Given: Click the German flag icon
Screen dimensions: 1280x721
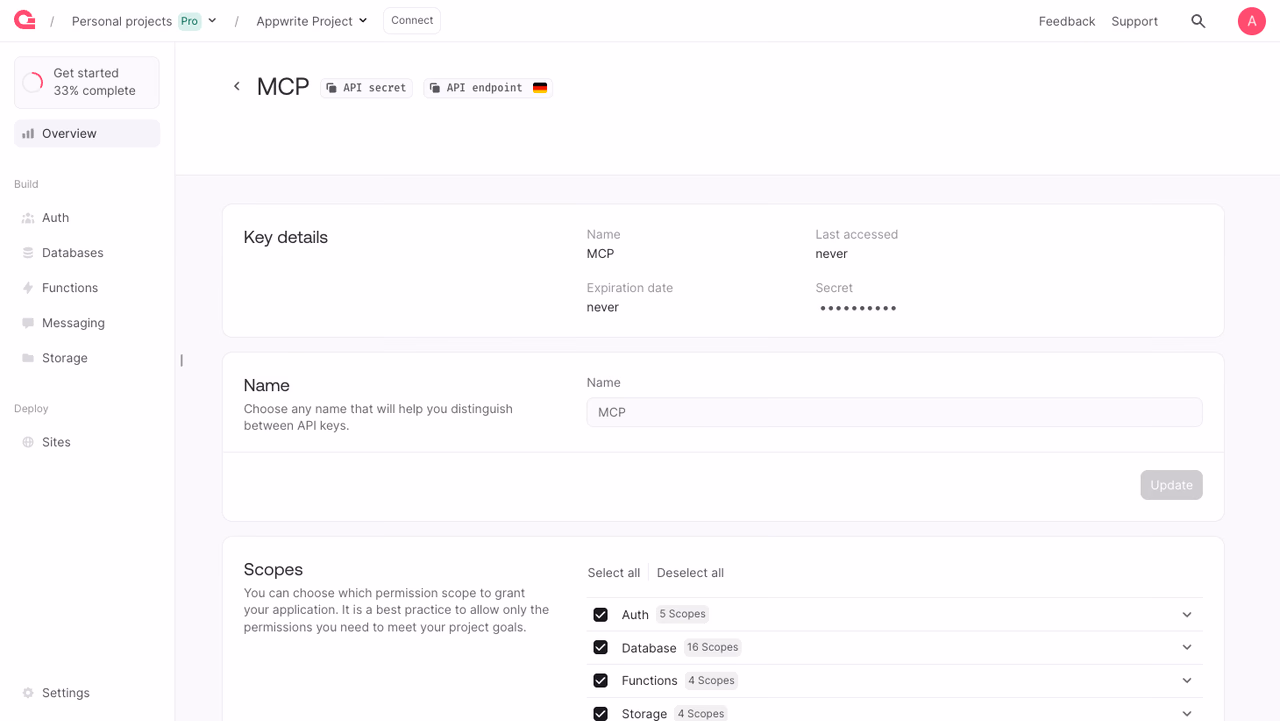Looking at the screenshot, I should (x=540, y=88).
